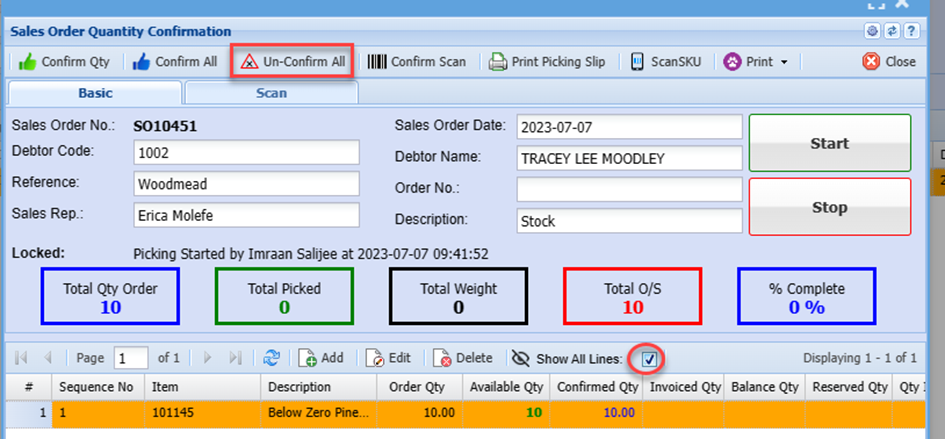Click the Sequence No column header
The image size is (945, 439).
(98, 387)
